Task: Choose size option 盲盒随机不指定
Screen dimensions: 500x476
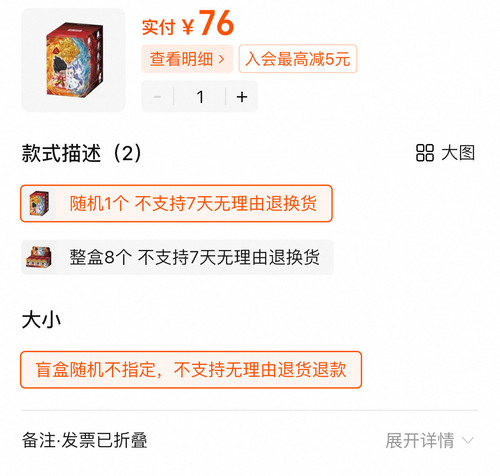Action: pos(191,370)
